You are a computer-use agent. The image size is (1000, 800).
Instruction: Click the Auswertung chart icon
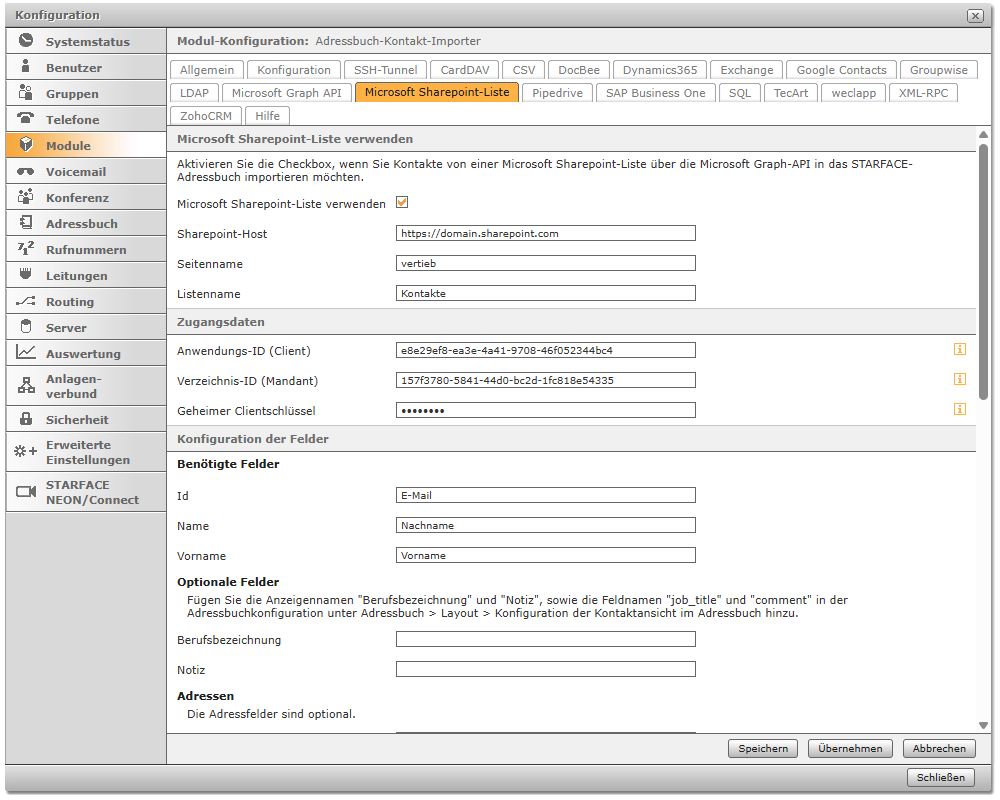pos(26,353)
